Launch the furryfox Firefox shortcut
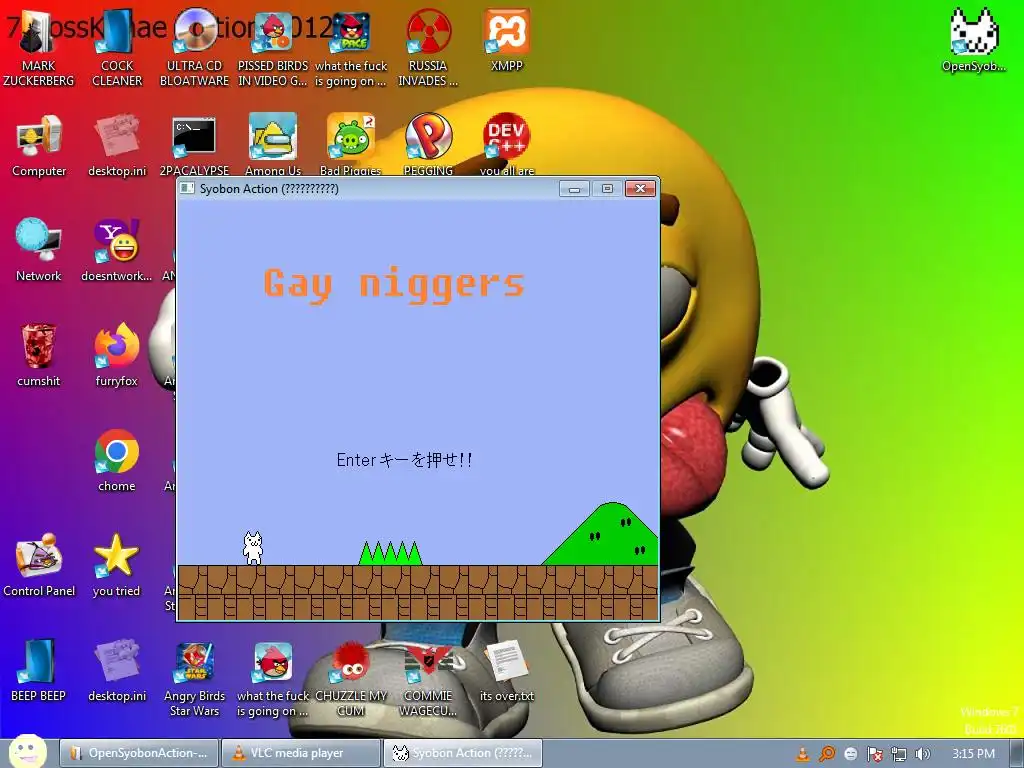 116,355
